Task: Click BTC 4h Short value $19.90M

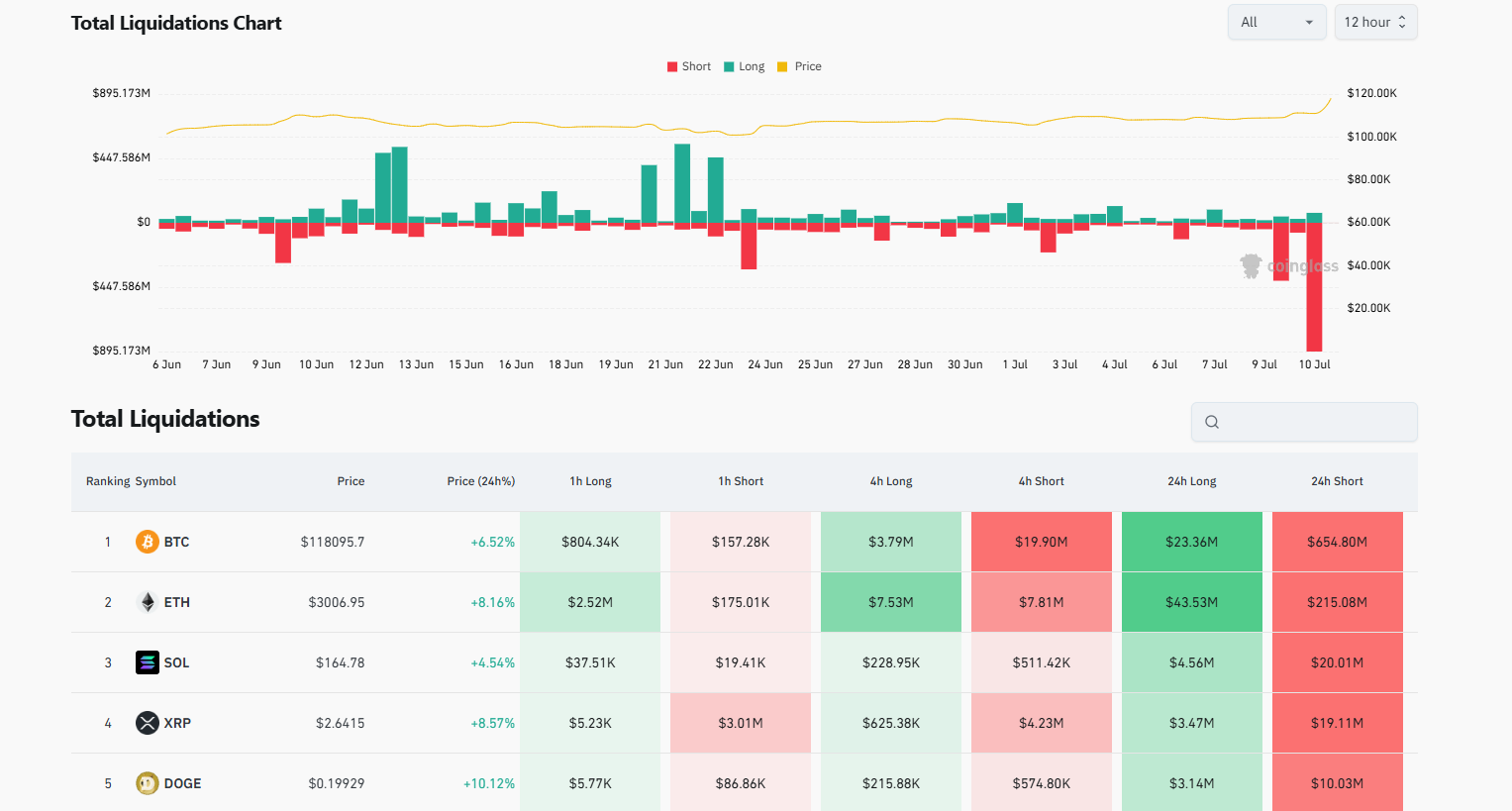Action: click(x=1042, y=542)
